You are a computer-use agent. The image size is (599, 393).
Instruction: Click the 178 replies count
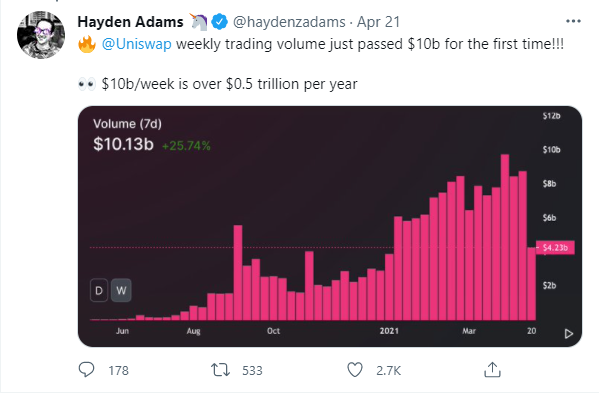118,370
